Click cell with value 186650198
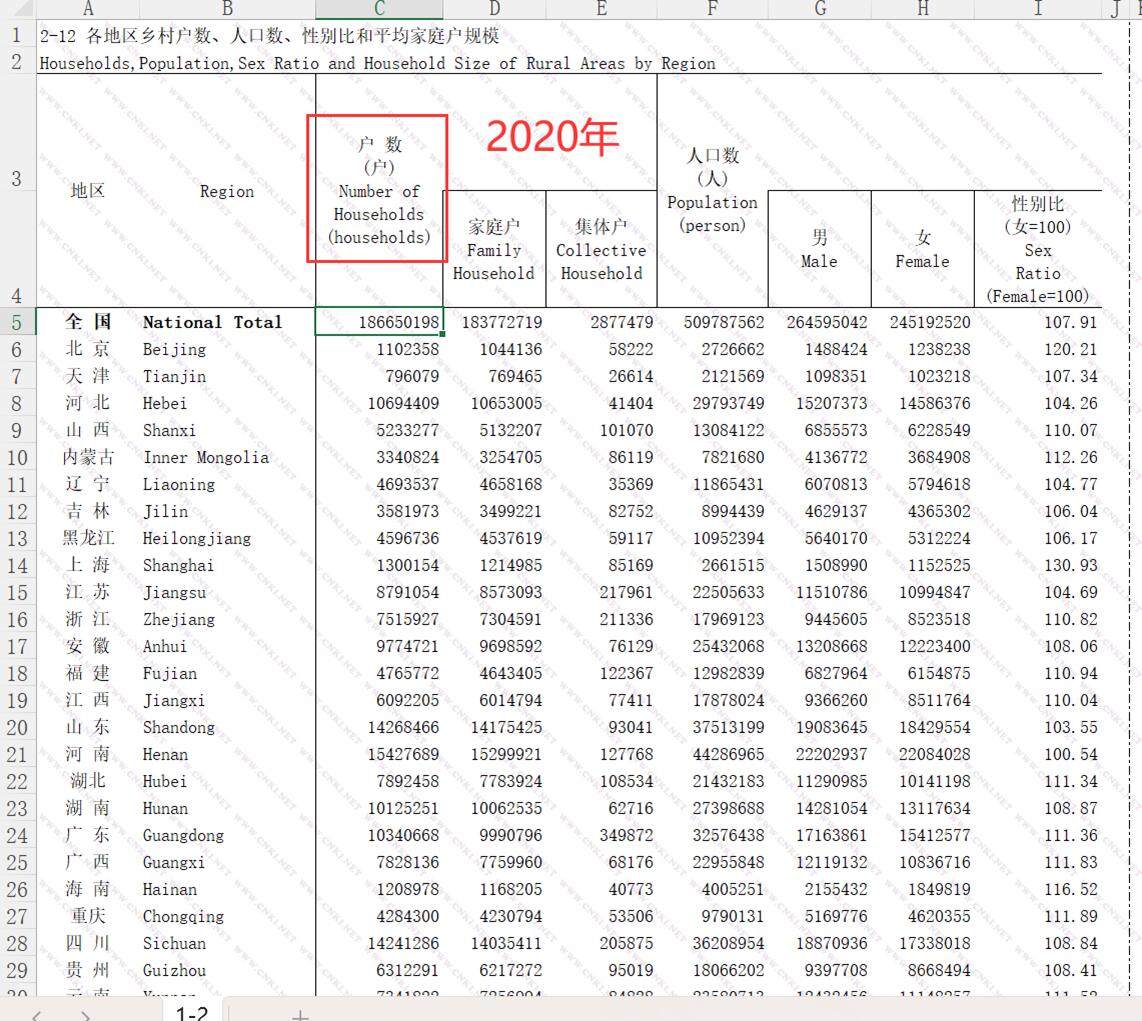1142x1021 pixels. 379,322
